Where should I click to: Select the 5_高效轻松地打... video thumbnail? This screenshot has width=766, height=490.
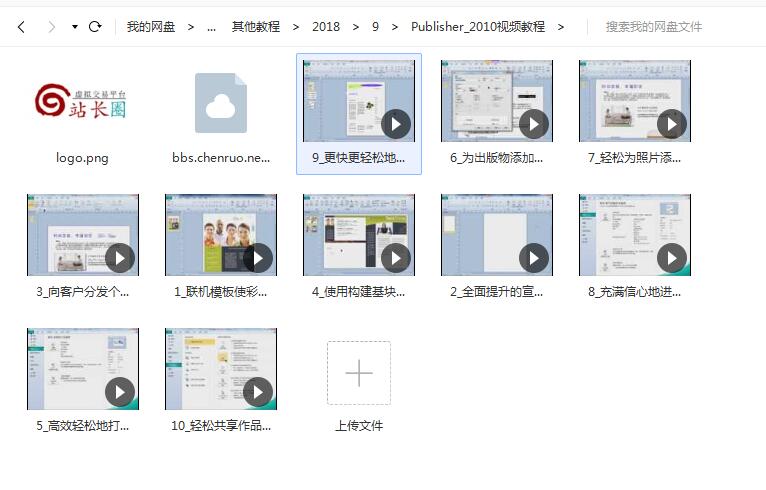83,369
